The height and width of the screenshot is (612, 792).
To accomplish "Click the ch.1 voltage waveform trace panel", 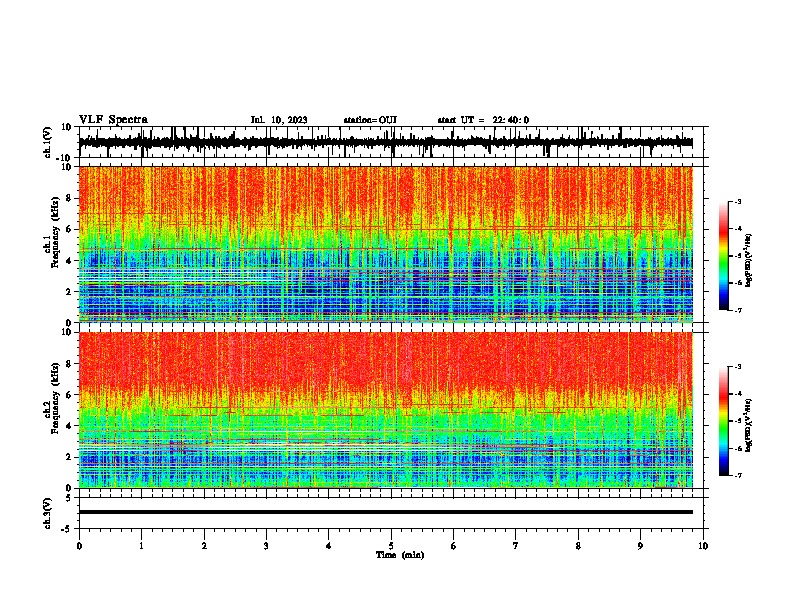I will coord(391,142).
